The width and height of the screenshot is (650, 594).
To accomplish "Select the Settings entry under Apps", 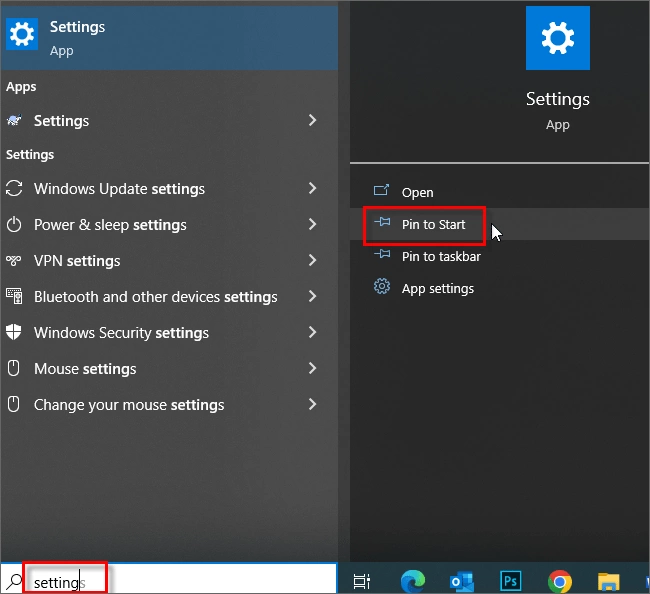I will pos(169,121).
